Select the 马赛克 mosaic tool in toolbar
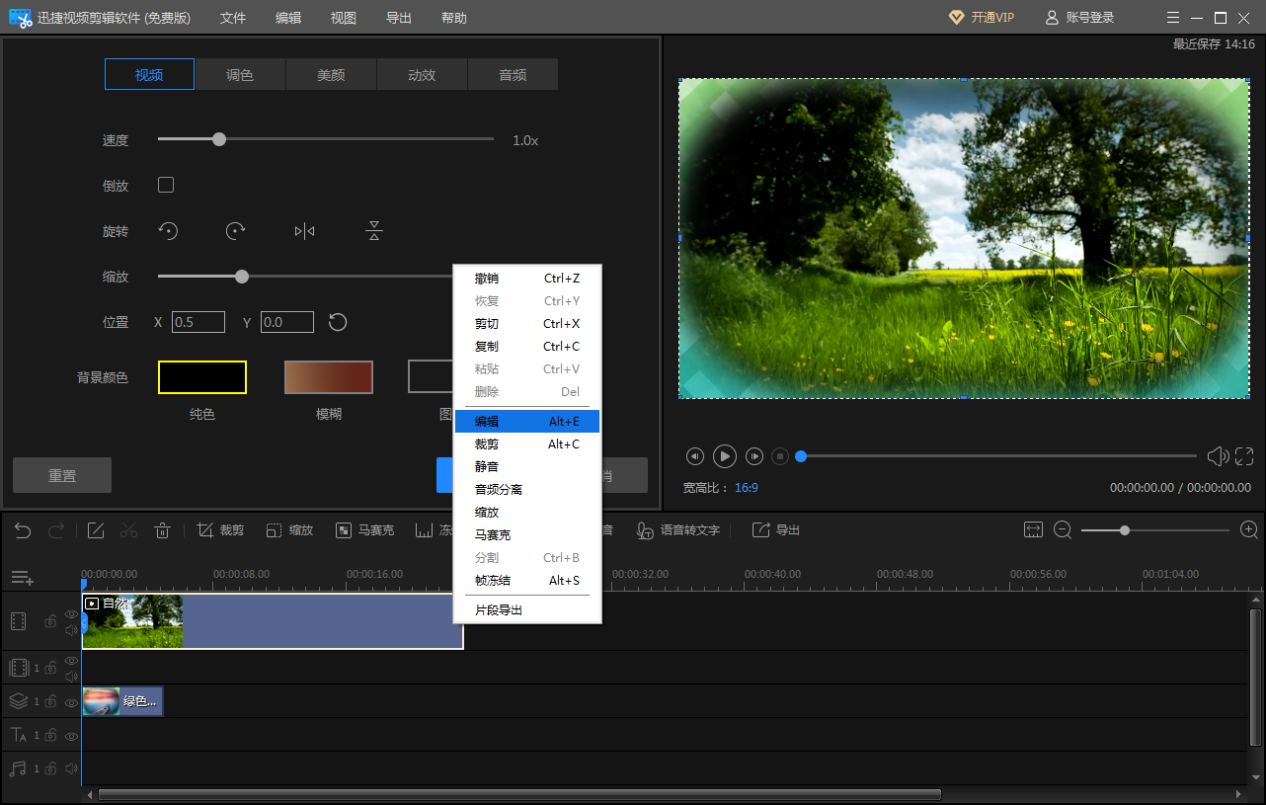The width and height of the screenshot is (1266, 805). point(365,530)
